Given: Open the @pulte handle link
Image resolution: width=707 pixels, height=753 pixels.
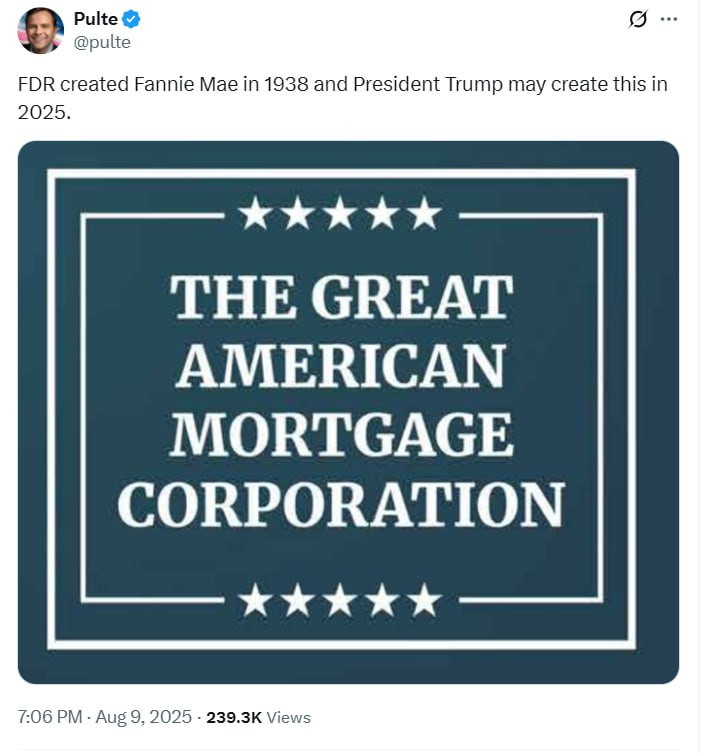Looking at the screenshot, I should [x=102, y=42].
